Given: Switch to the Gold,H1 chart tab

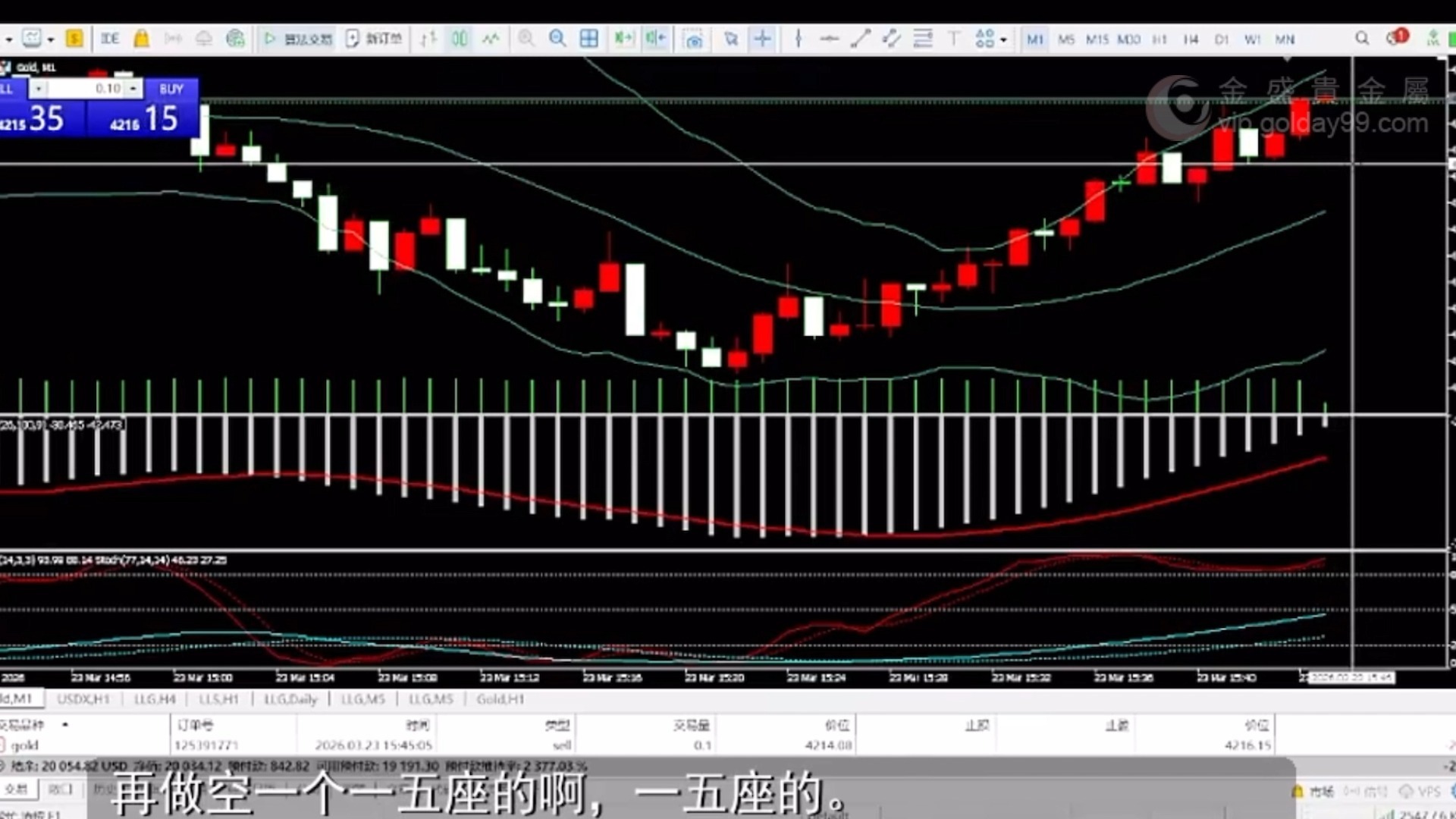Looking at the screenshot, I should click(x=500, y=699).
